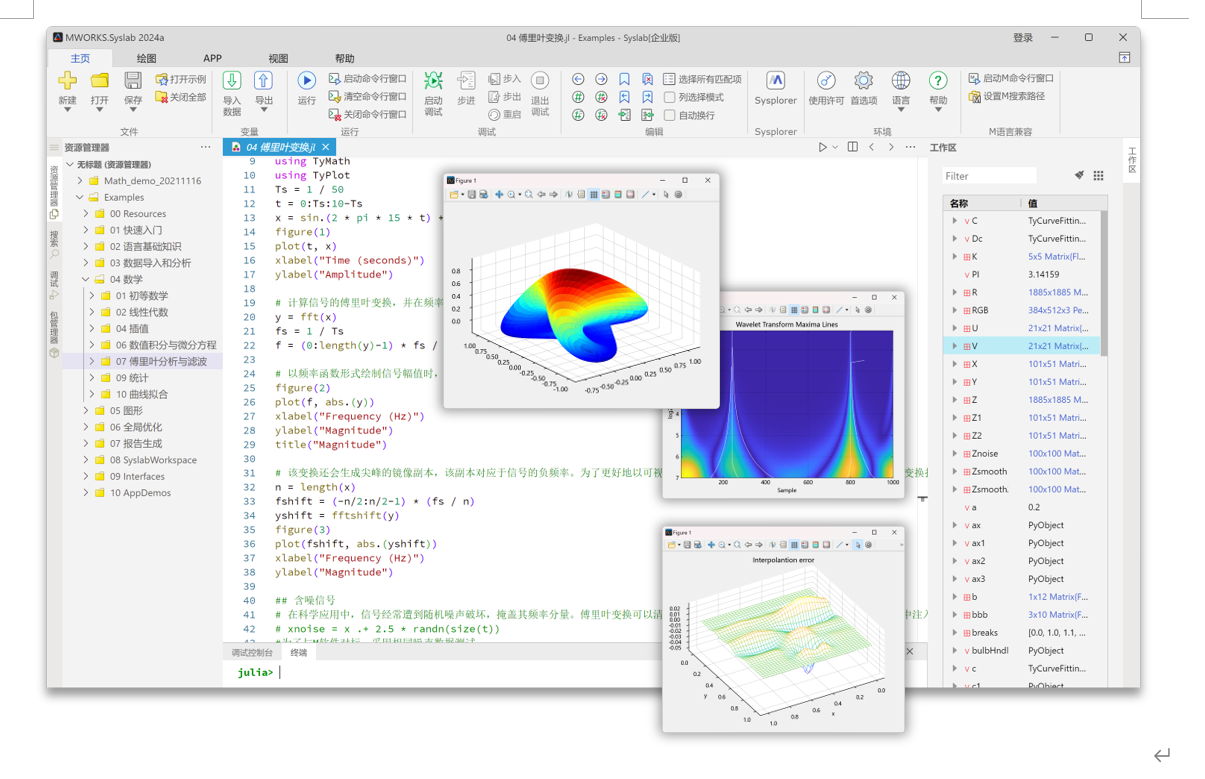Viewport: 1205px width, 779px height.
Task: Run file via editor play triangle
Action: pyautogui.click(x=823, y=147)
